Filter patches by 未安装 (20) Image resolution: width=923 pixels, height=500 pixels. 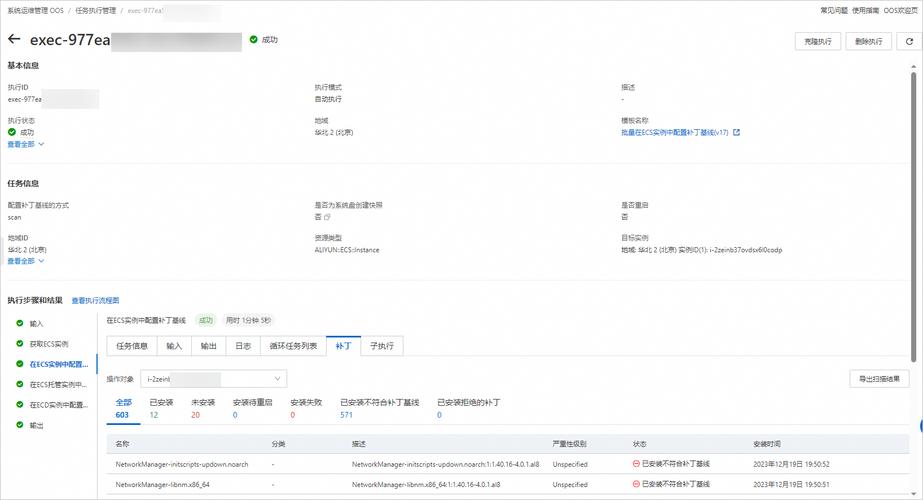click(x=202, y=409)
